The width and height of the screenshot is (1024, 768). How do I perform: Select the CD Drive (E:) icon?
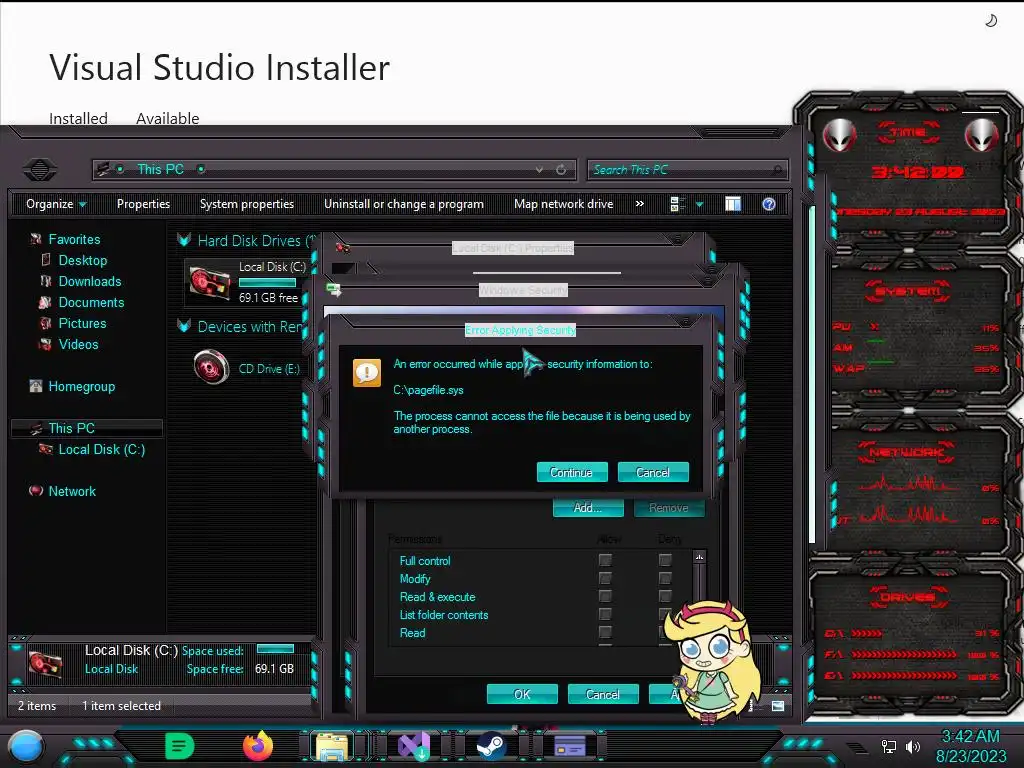click(211, 367)
